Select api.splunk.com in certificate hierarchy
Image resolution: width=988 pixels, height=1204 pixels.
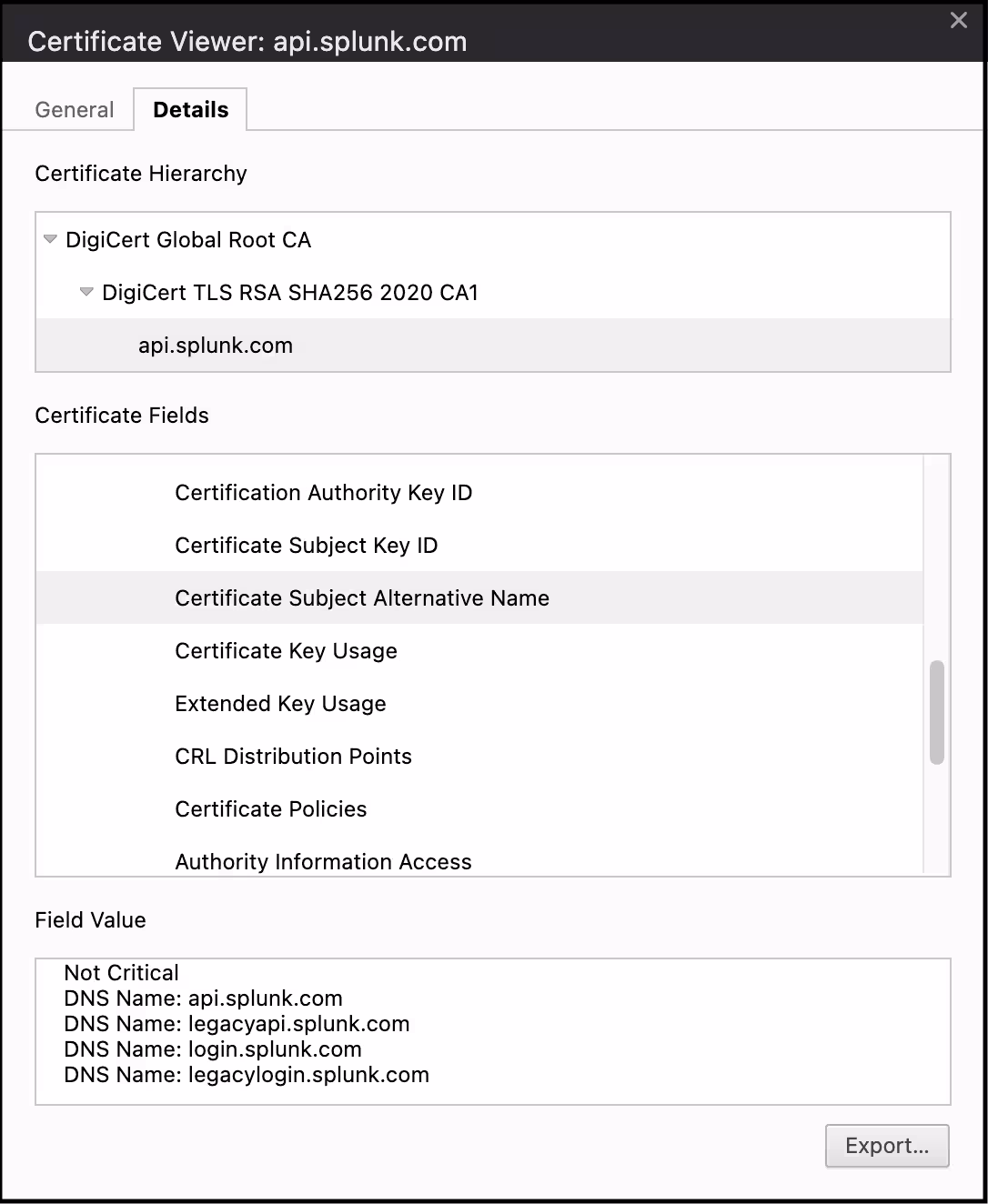(216, 346)
